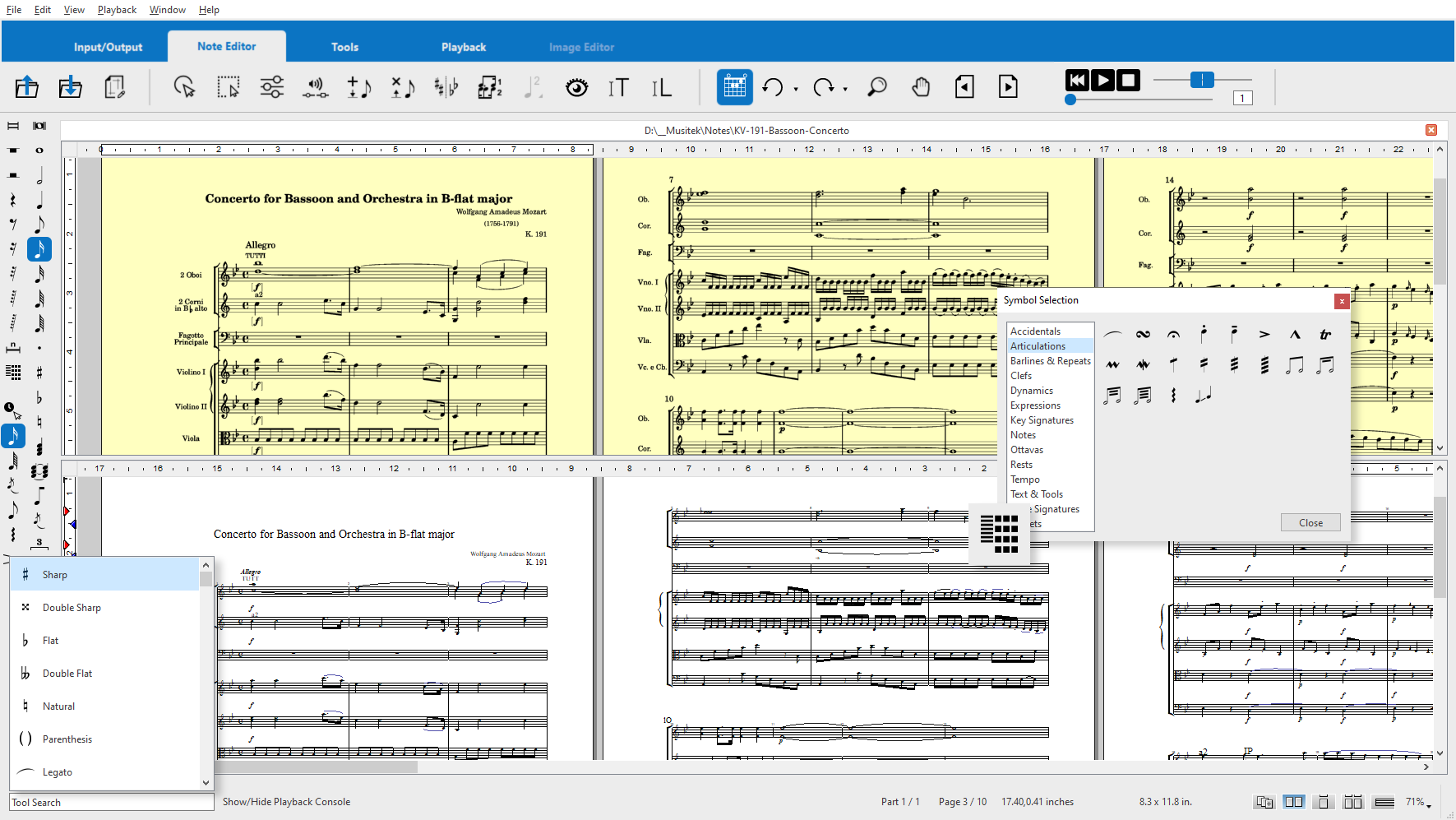Choose Clefs category in Symbol Selection

(x=1051, y=375)
